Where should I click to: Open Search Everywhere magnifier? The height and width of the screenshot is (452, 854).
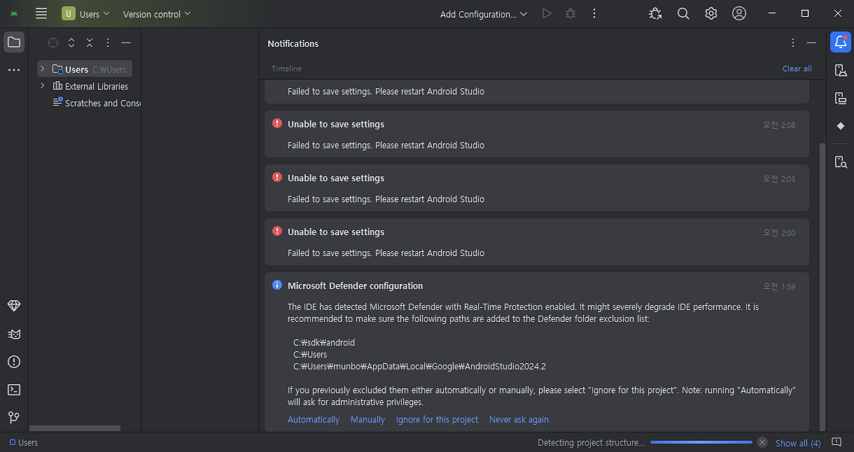coord(683,14)
